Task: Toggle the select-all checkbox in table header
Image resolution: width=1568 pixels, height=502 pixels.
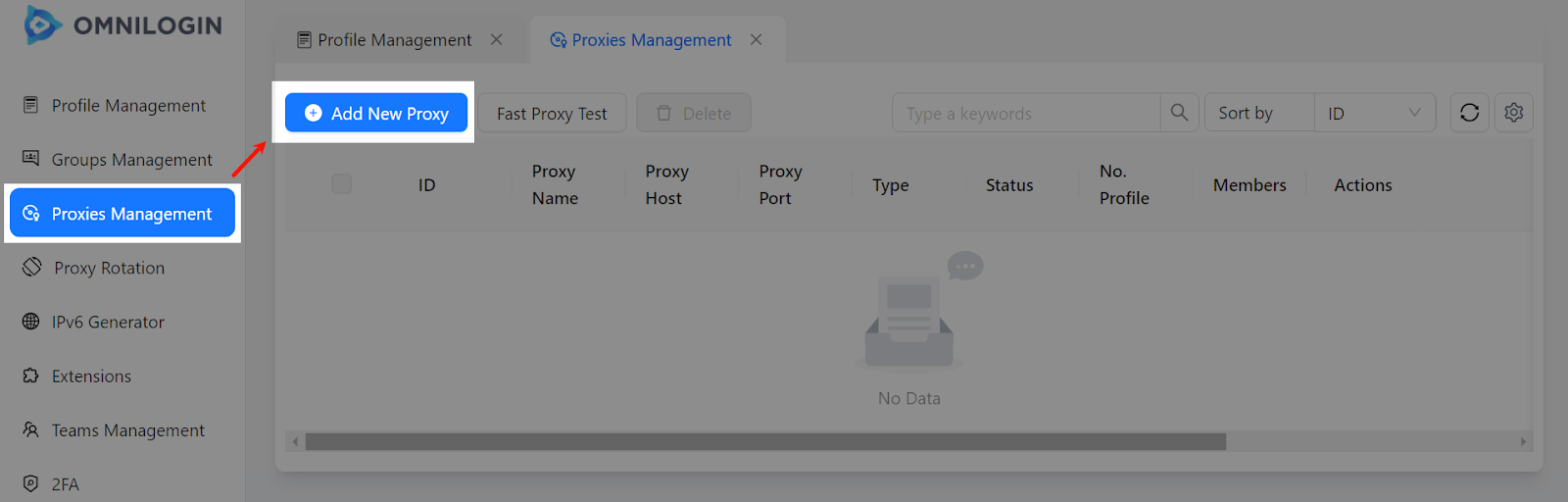Action: [x=341, y=184]
